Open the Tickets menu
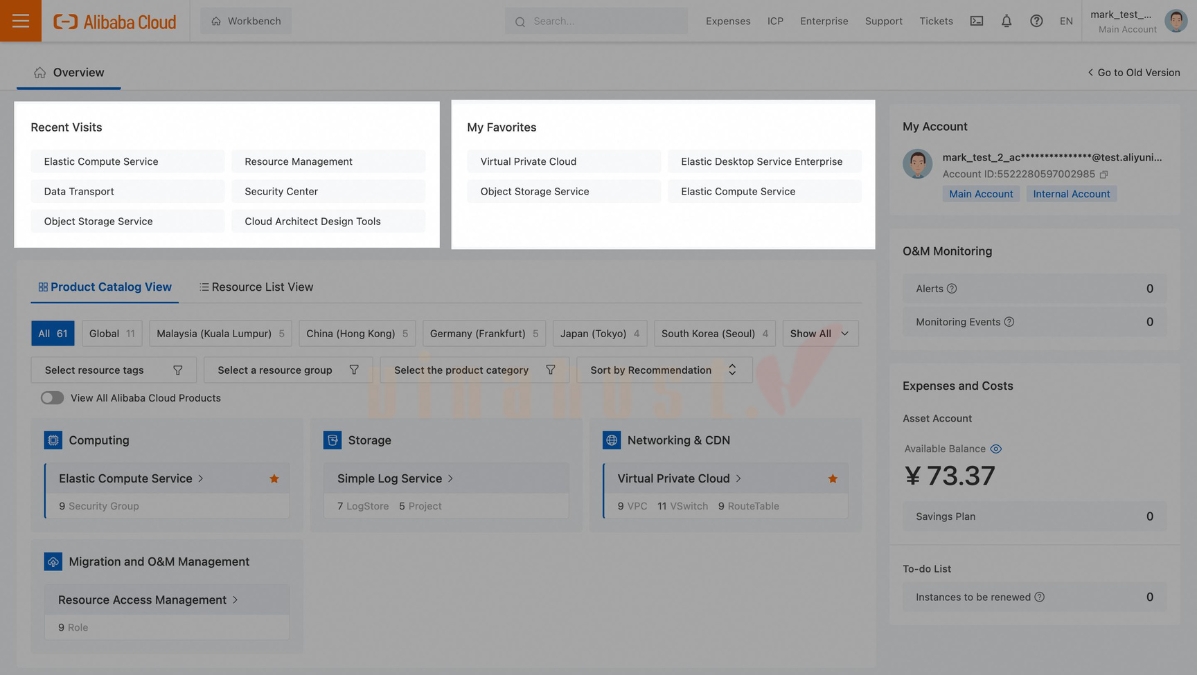The image size is (1200, 675). tap(936, 21)
